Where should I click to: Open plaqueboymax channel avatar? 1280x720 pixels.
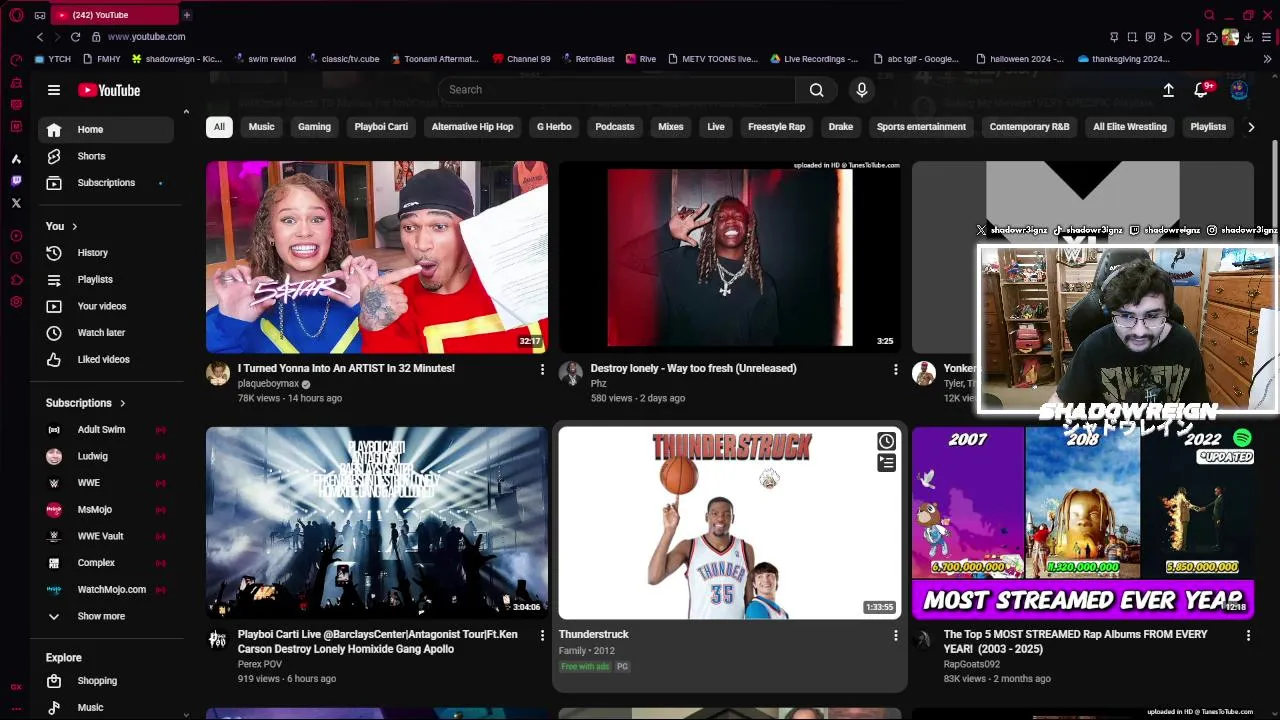coord(218,373)
